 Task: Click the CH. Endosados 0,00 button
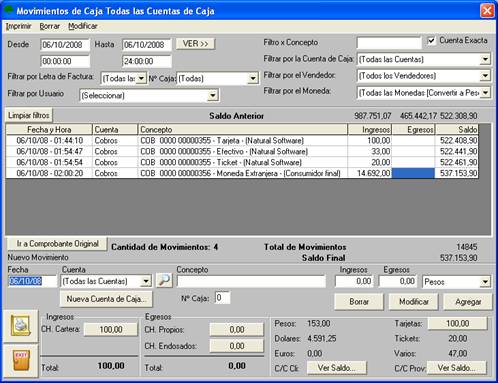(237, 346)
